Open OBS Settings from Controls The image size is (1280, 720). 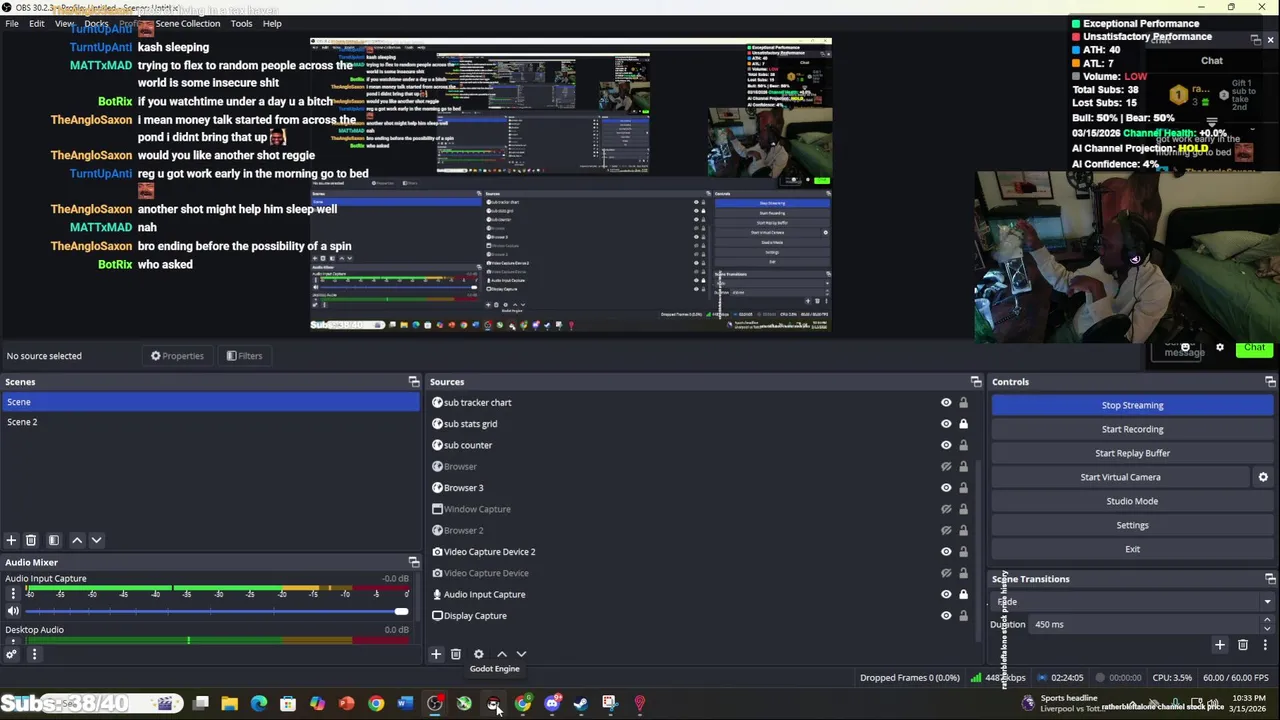click(1132, 525)
